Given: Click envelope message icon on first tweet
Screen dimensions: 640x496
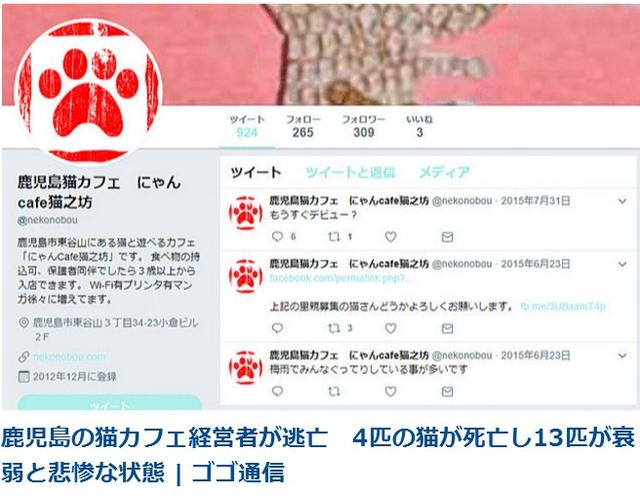Looking at the screenshot, I should (x=447, y=237).
